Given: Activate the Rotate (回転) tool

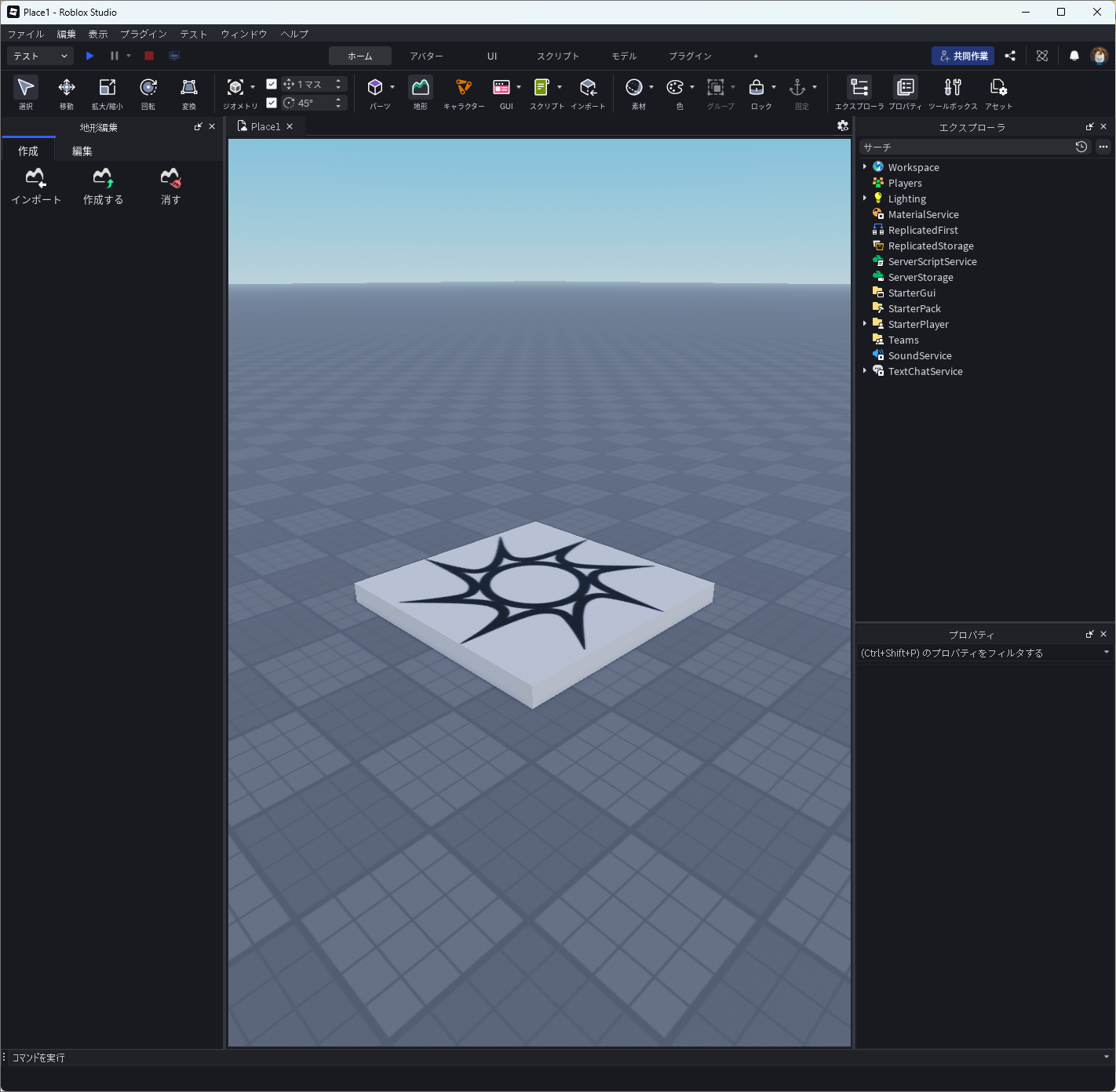Looking at the screenshot, I should point(148,93).
